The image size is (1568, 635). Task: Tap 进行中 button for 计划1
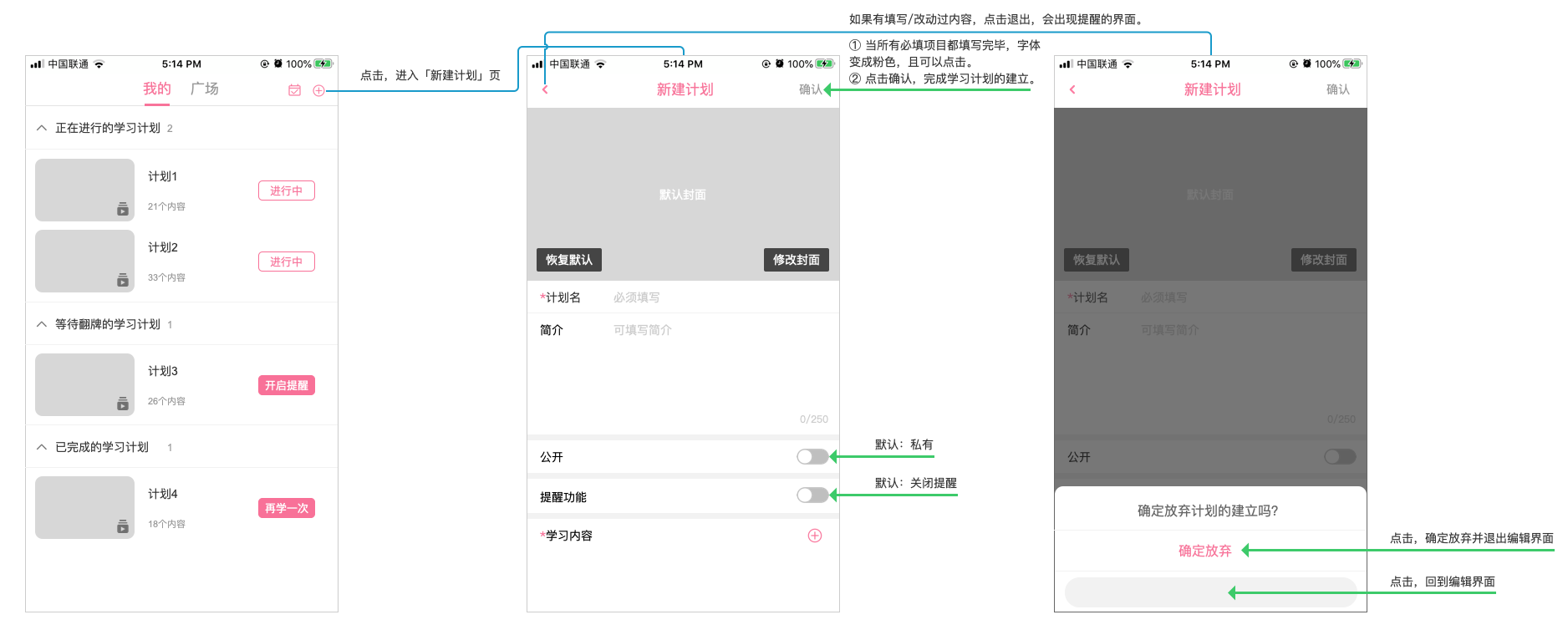[287, 190]
